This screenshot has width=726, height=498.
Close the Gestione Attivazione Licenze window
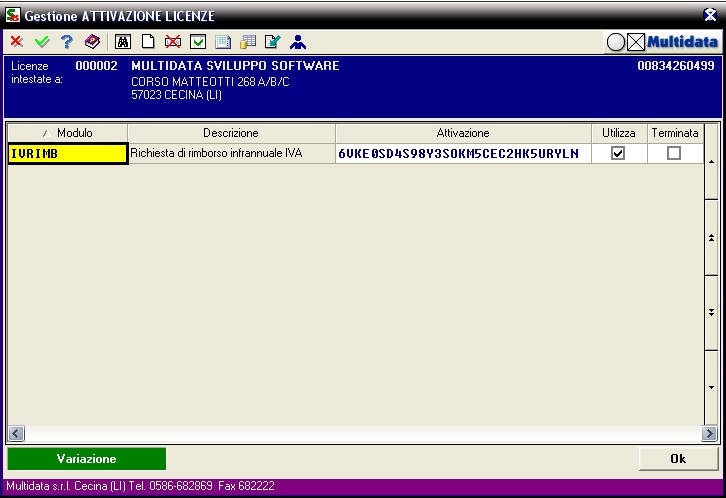pyautogui.click(x=710, y=15)
